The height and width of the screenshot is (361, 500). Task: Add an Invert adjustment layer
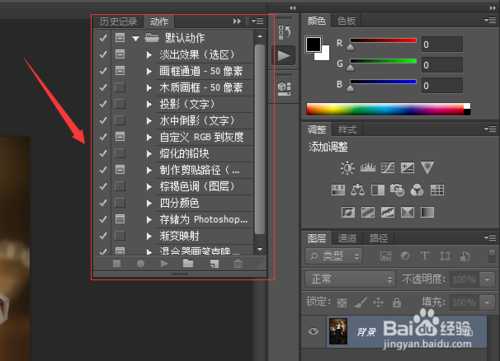348,212
